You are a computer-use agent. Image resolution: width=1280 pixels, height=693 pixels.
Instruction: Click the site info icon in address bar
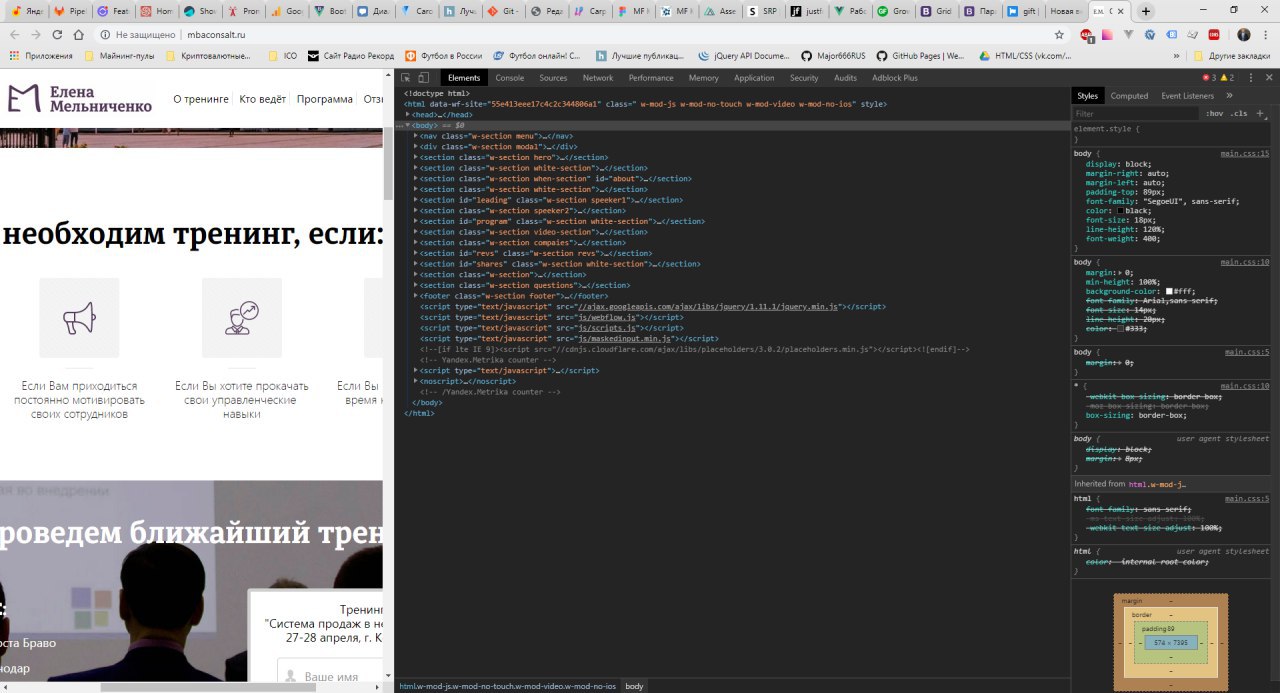[106, 35]
